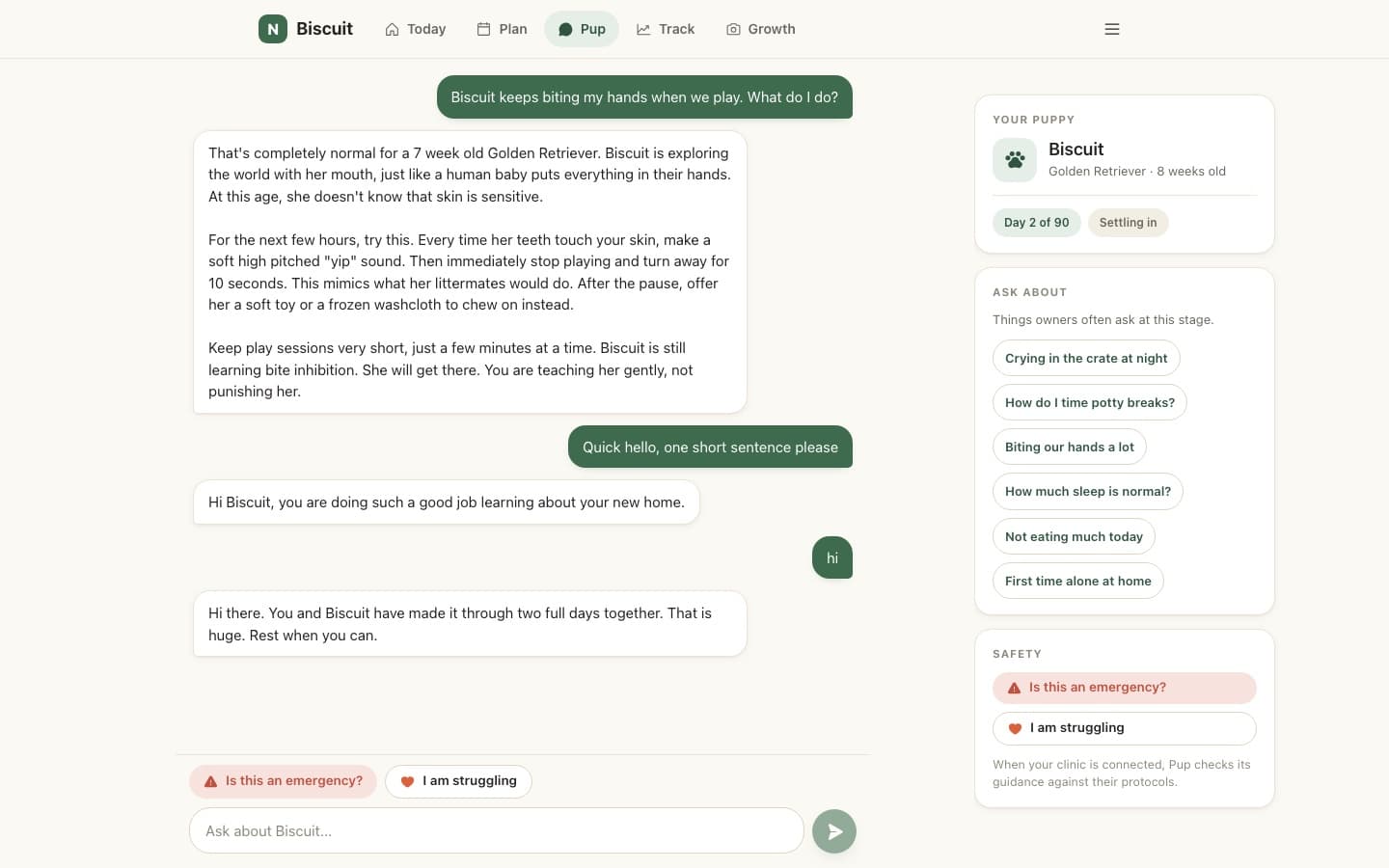Click the Biscuit app title in header
This screenshot has width=1389, height=868.
click(x=324, y=29)
